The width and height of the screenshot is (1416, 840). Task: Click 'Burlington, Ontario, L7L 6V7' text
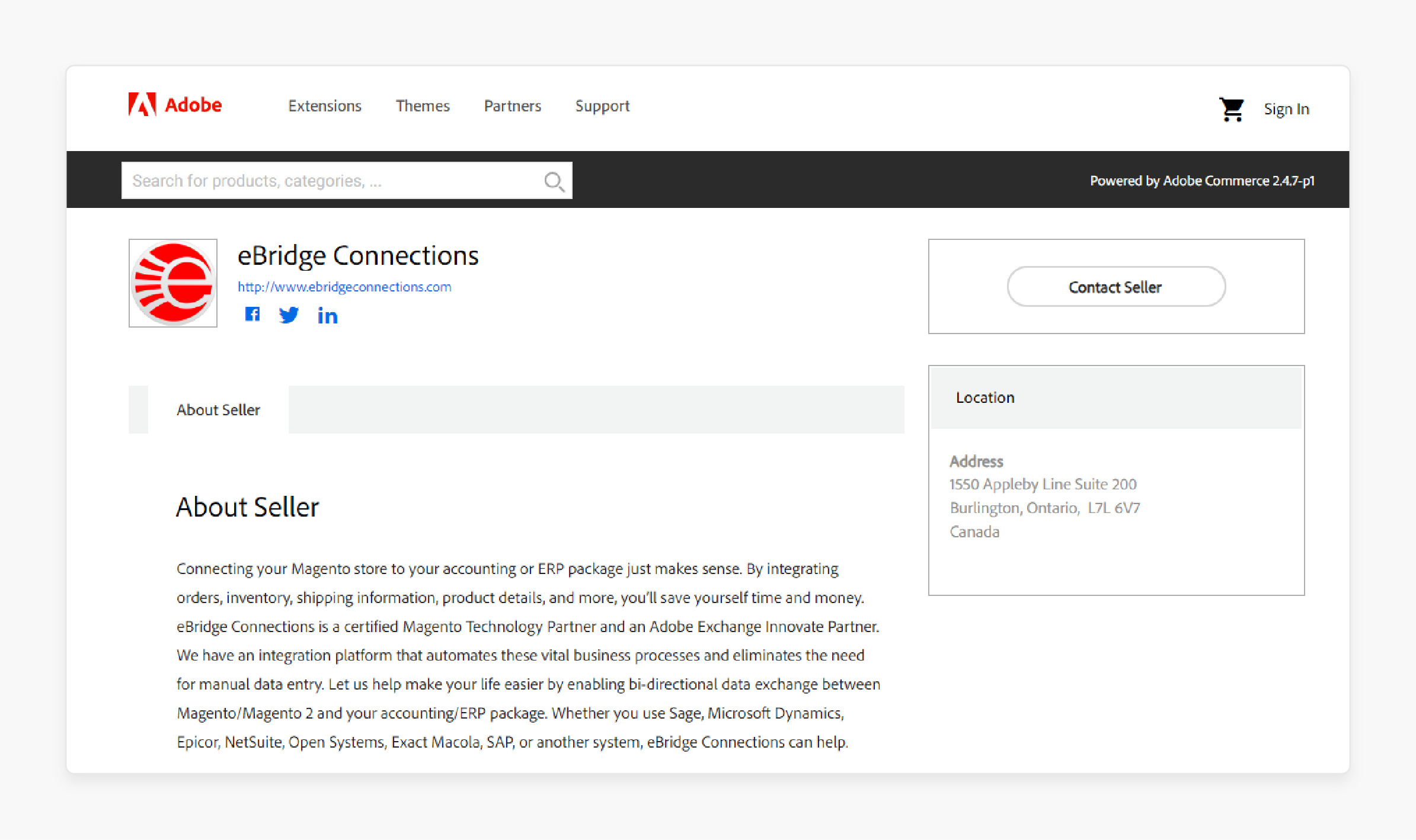(x=1045, y=508)
